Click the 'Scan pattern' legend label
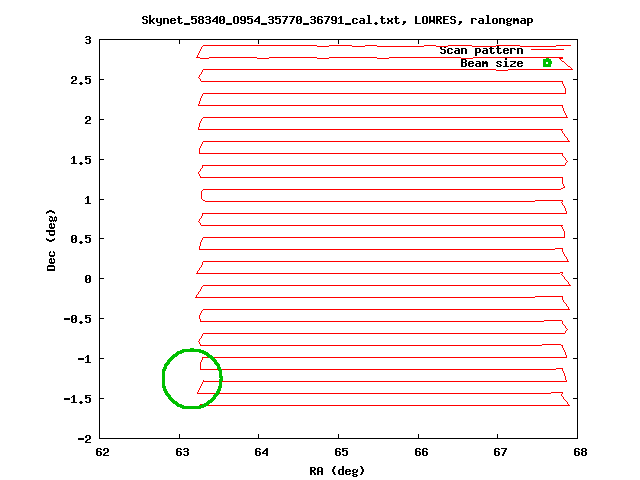The image size is (640, 480). tap(481, 50)
